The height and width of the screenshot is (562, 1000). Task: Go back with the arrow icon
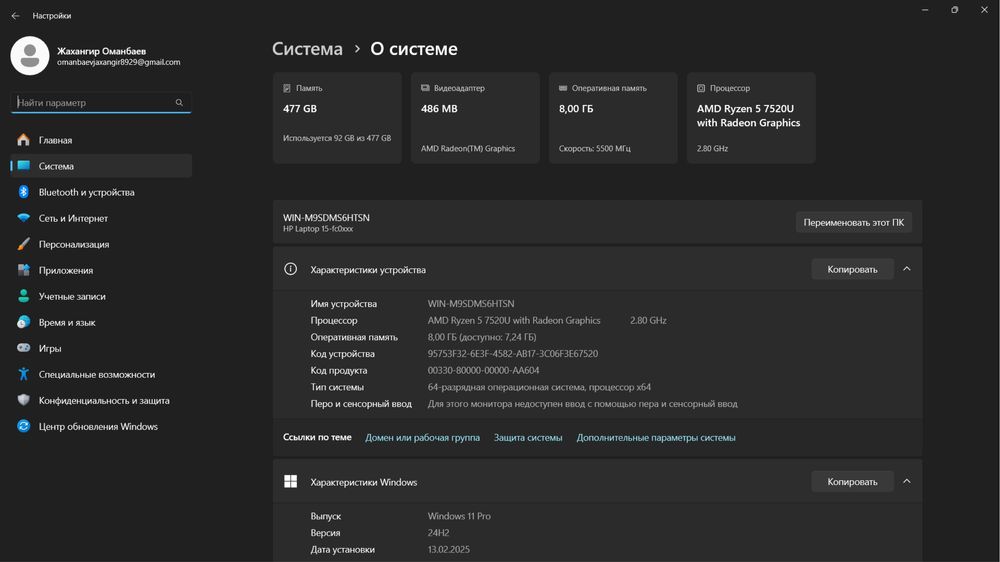point(15,15)
